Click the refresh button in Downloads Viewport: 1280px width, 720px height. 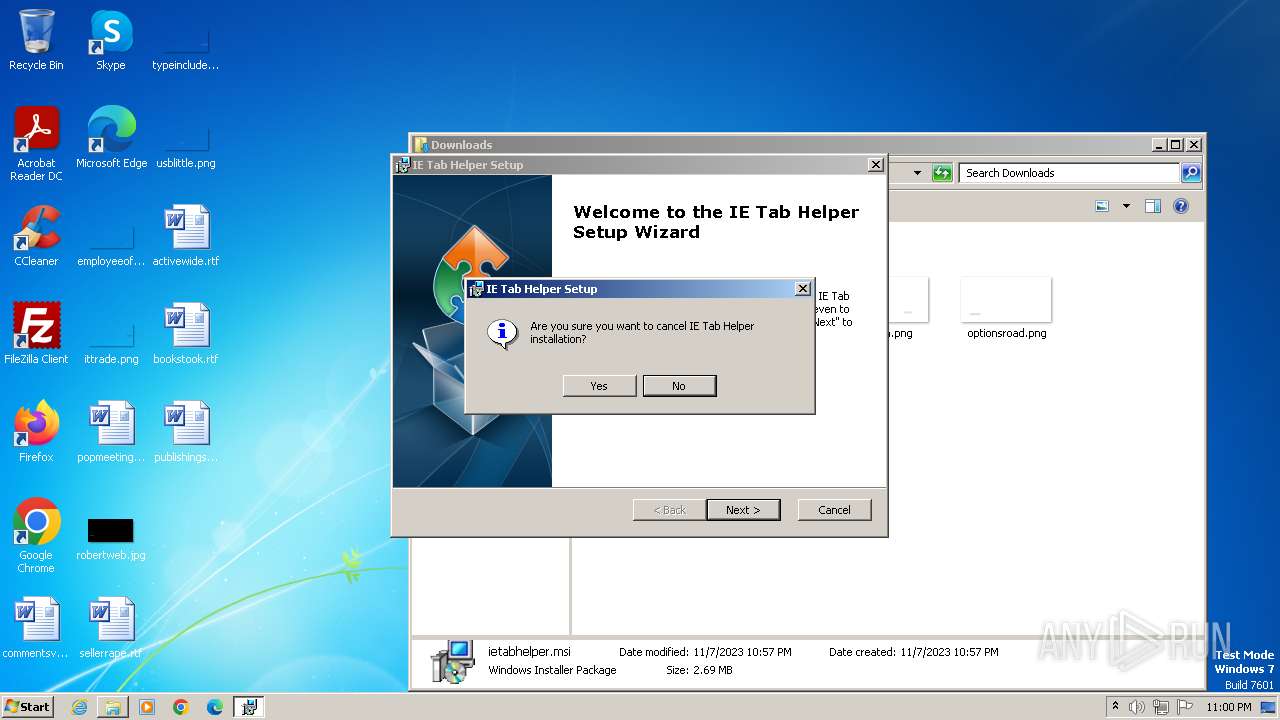pos(942,173)
